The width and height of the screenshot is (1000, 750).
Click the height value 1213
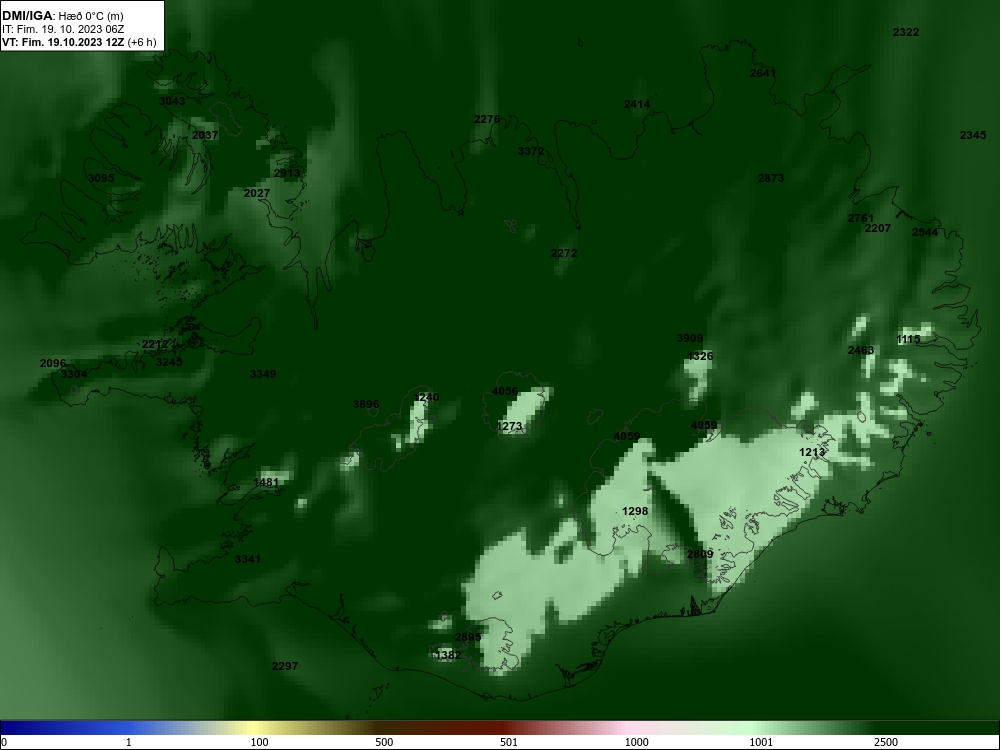click(811, 452)
